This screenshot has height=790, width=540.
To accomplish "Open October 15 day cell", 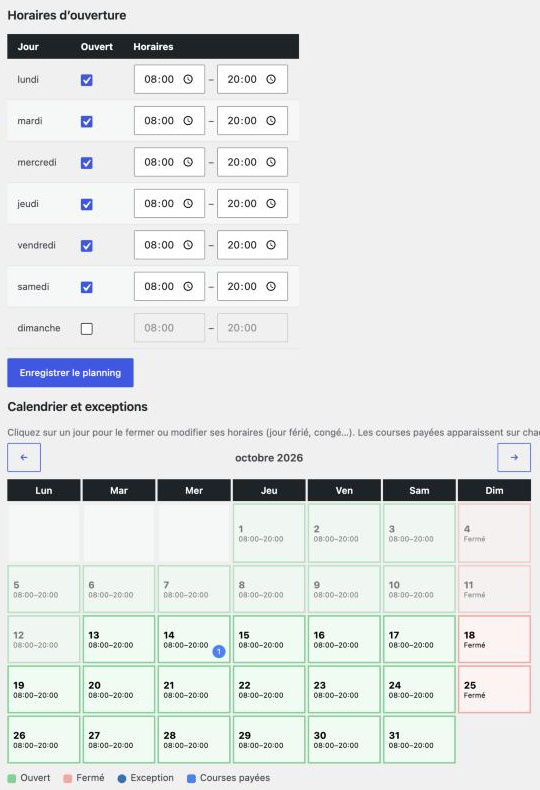I will (269, 639).
